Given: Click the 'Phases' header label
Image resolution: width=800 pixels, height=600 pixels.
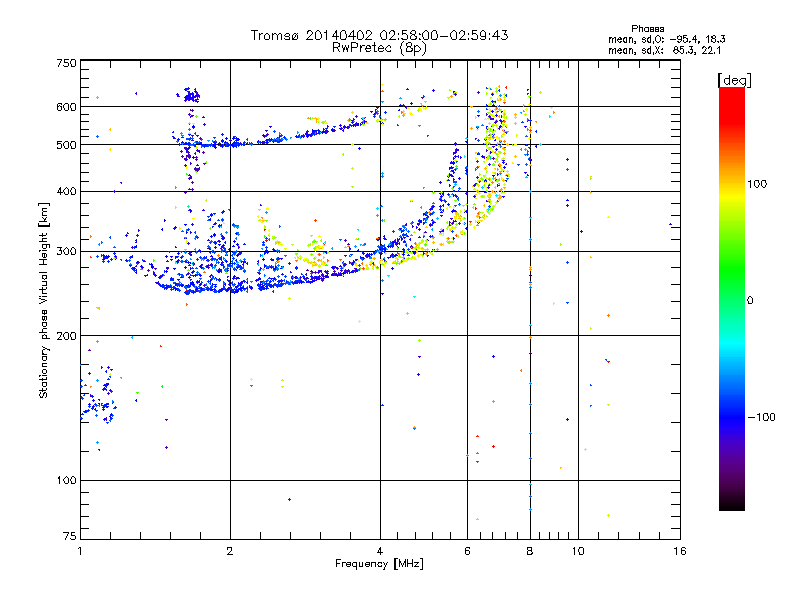Looking at the screenshot, I should 647,29.
